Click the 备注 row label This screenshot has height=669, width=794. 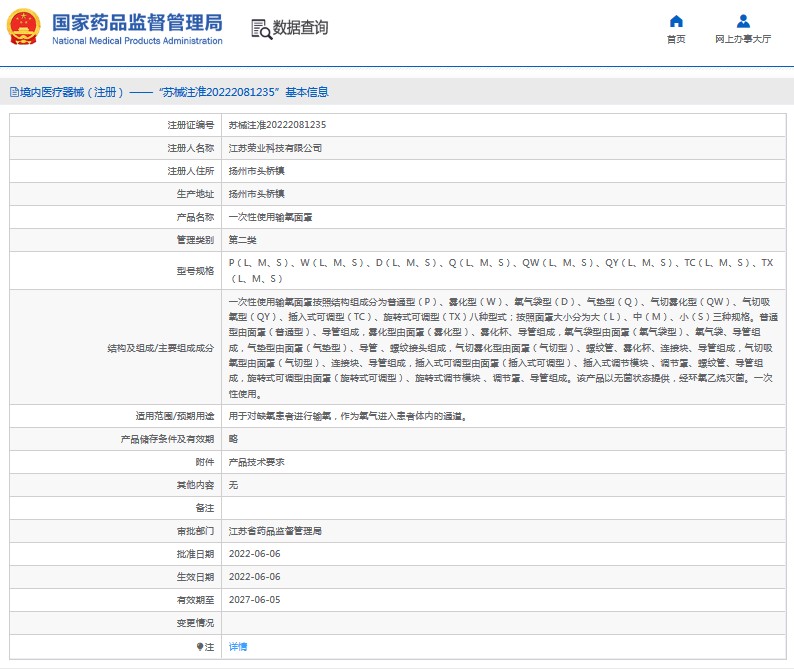coord(205,508)
